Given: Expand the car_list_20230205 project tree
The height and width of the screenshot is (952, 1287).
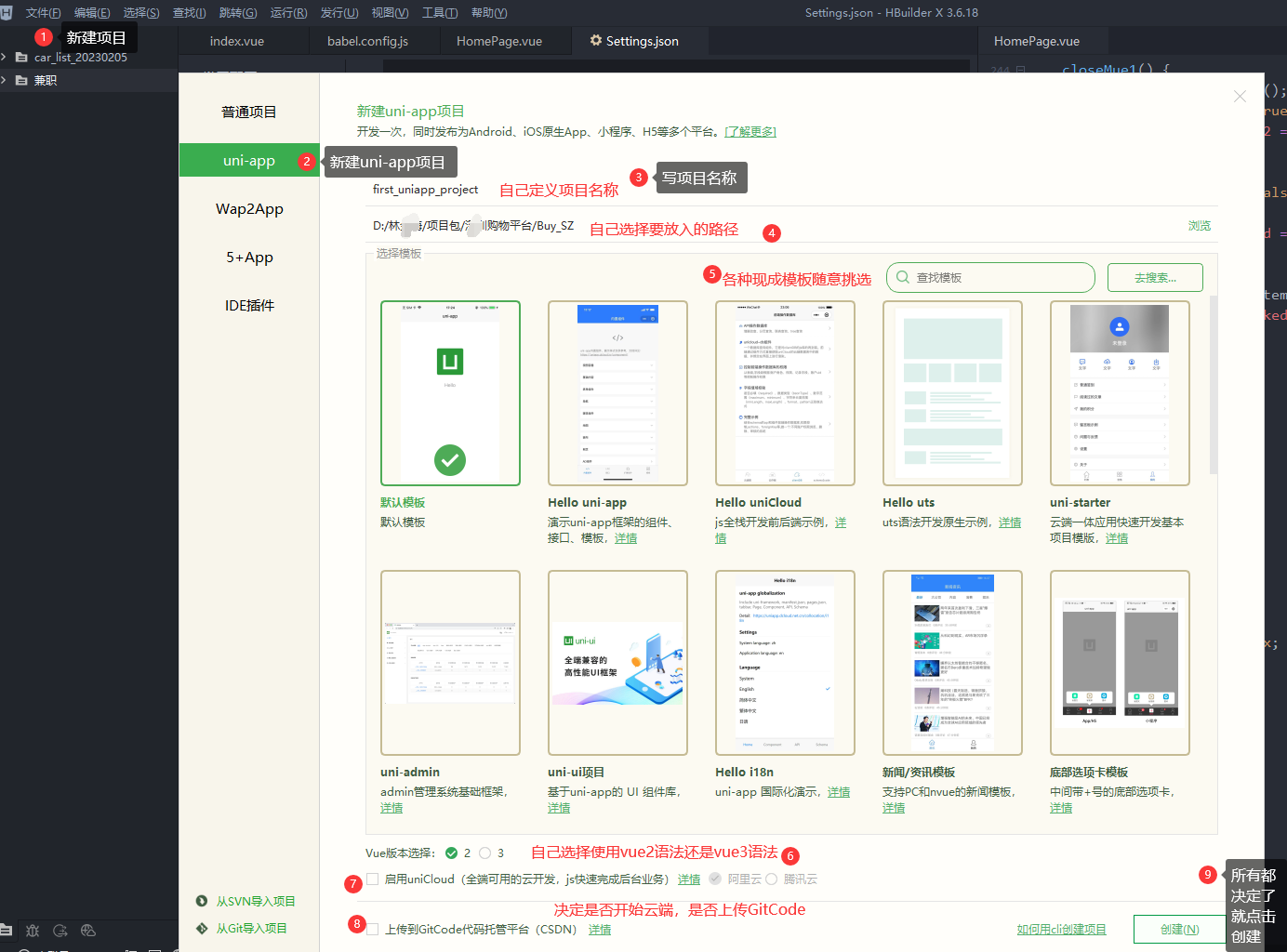Looking at the screenshot, I should click(x=5, y=57).
